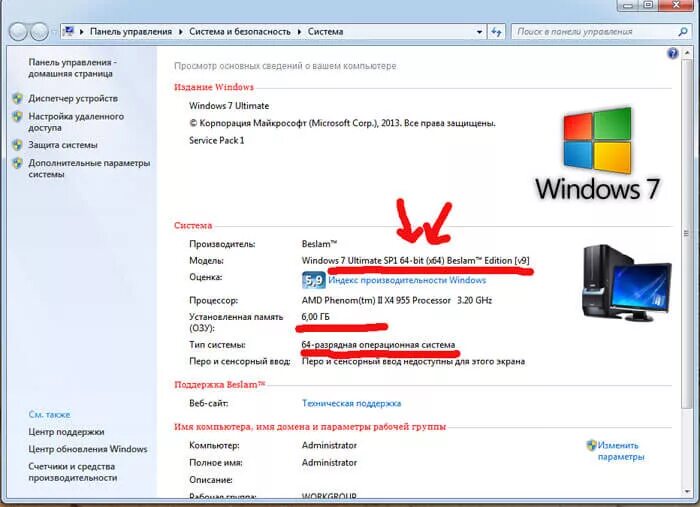The height and width of the screenshot is (507, 700).
Task: Click Изменить параметры link
Action: [x=621, y=451]
